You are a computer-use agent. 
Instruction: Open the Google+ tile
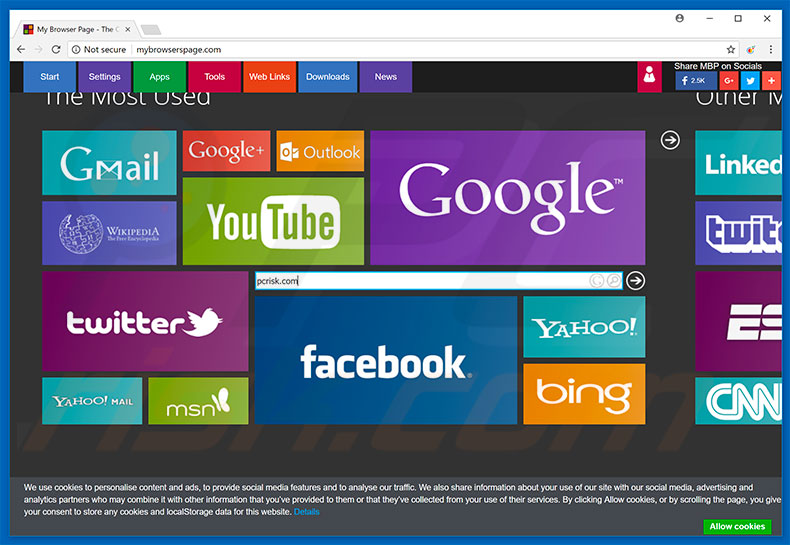(226, 151)
